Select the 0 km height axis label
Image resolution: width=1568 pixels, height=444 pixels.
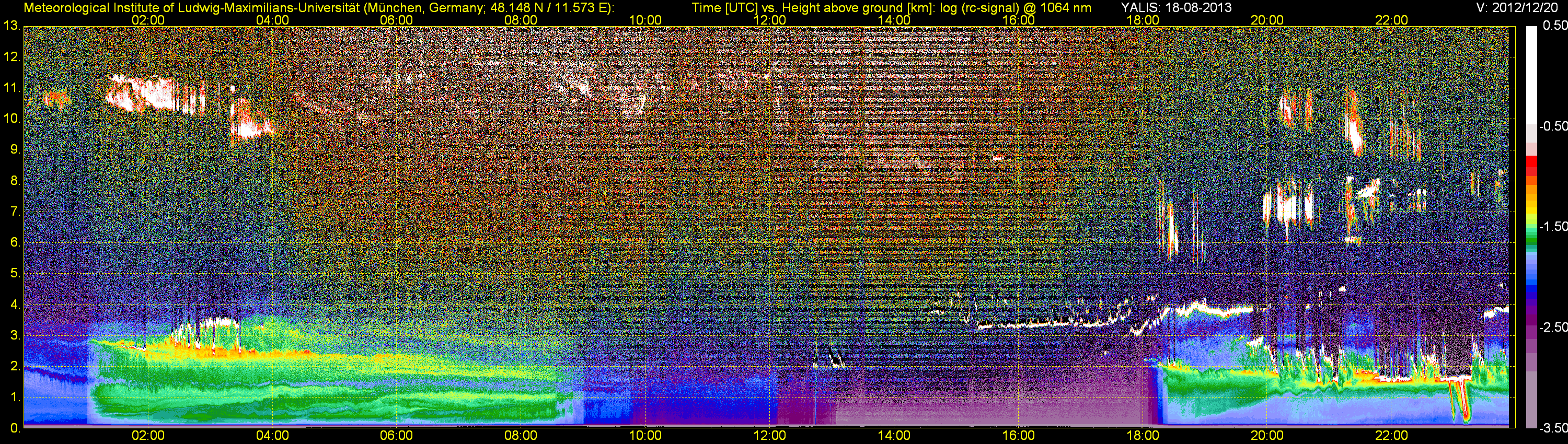[x=15, y=428]
